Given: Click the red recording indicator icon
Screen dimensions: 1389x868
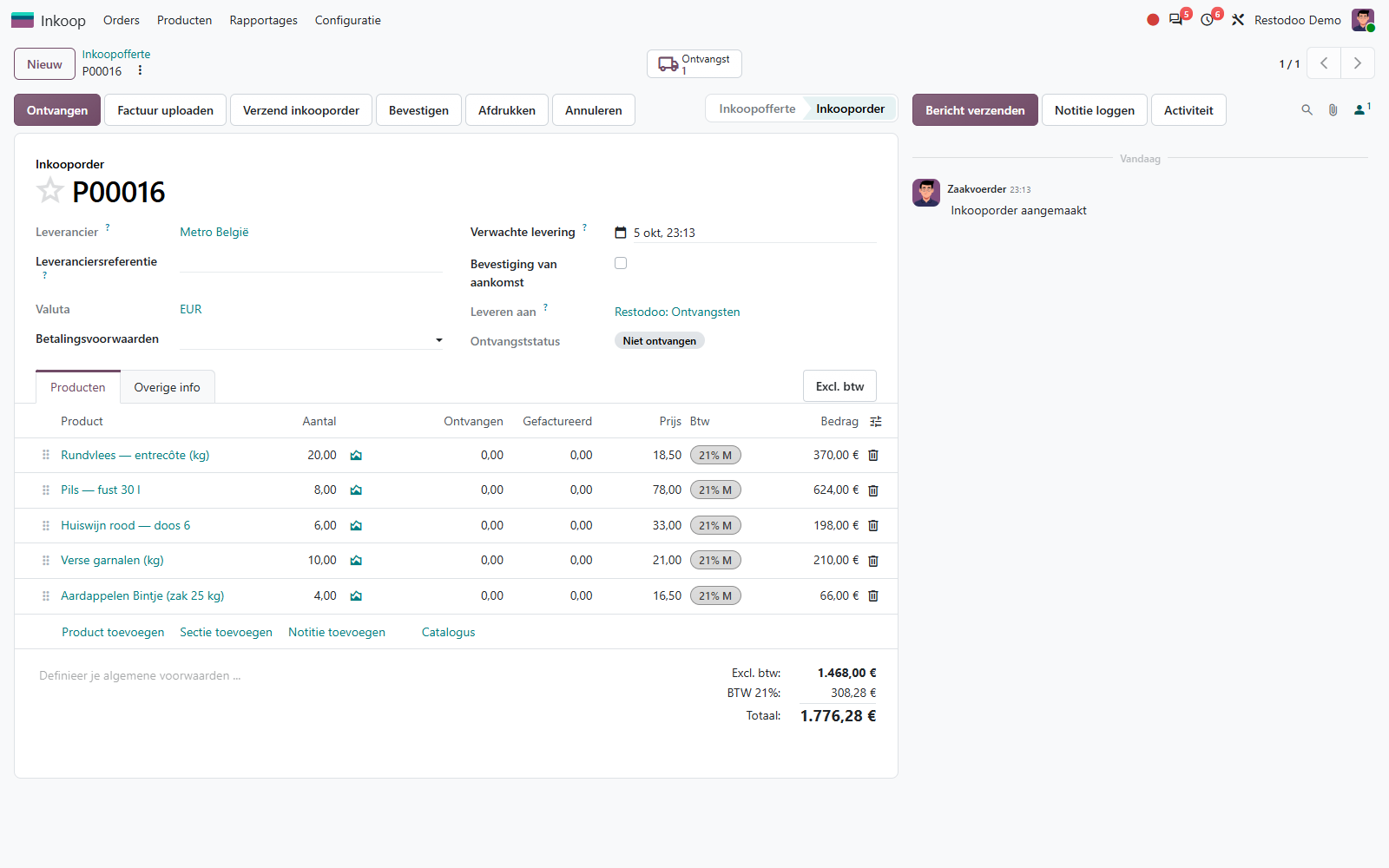Looking at the screenshot, I should (1153, 20).
